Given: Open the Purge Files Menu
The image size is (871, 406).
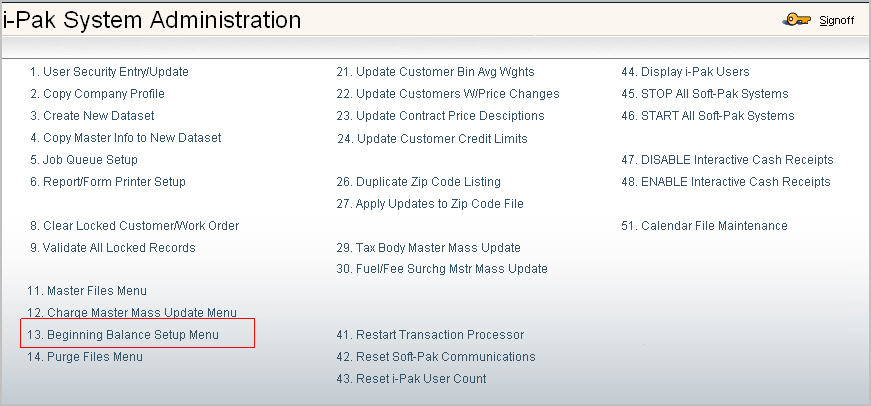Looking at the screenshot, I should [85, 357].
